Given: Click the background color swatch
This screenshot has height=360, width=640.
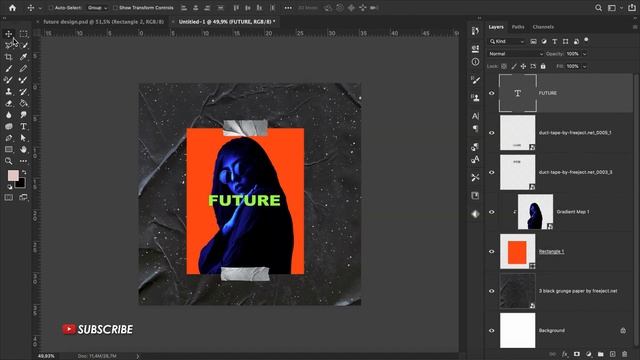Looking at the screenshot, I should click(21, 184).
